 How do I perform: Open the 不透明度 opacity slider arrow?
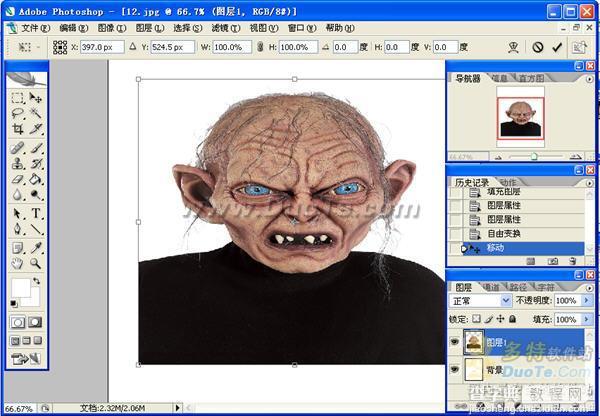(x=587, y=300)
